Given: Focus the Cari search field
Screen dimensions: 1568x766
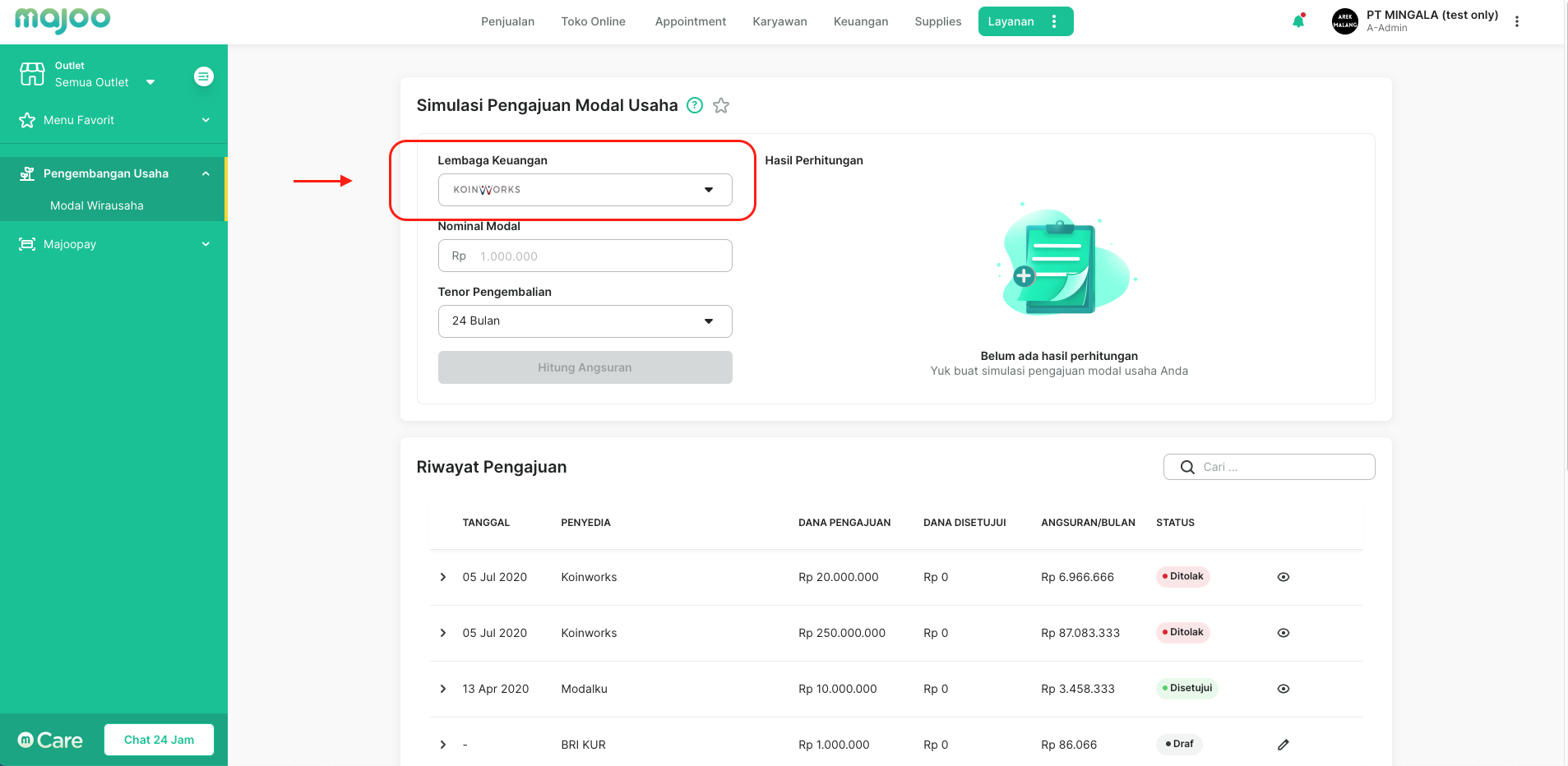Looking at the screenshot, I should [x=1269, y=467].
